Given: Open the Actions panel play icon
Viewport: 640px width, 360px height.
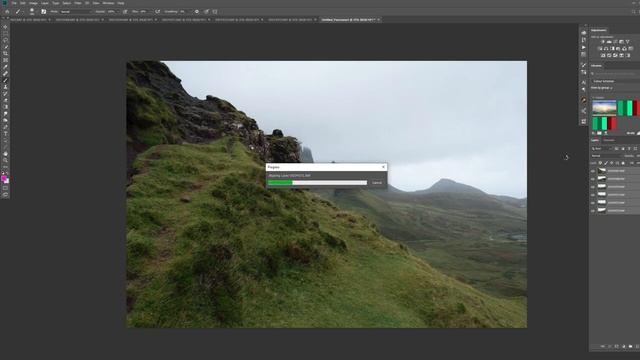Looking at the screenshot, I should point(583,47).
